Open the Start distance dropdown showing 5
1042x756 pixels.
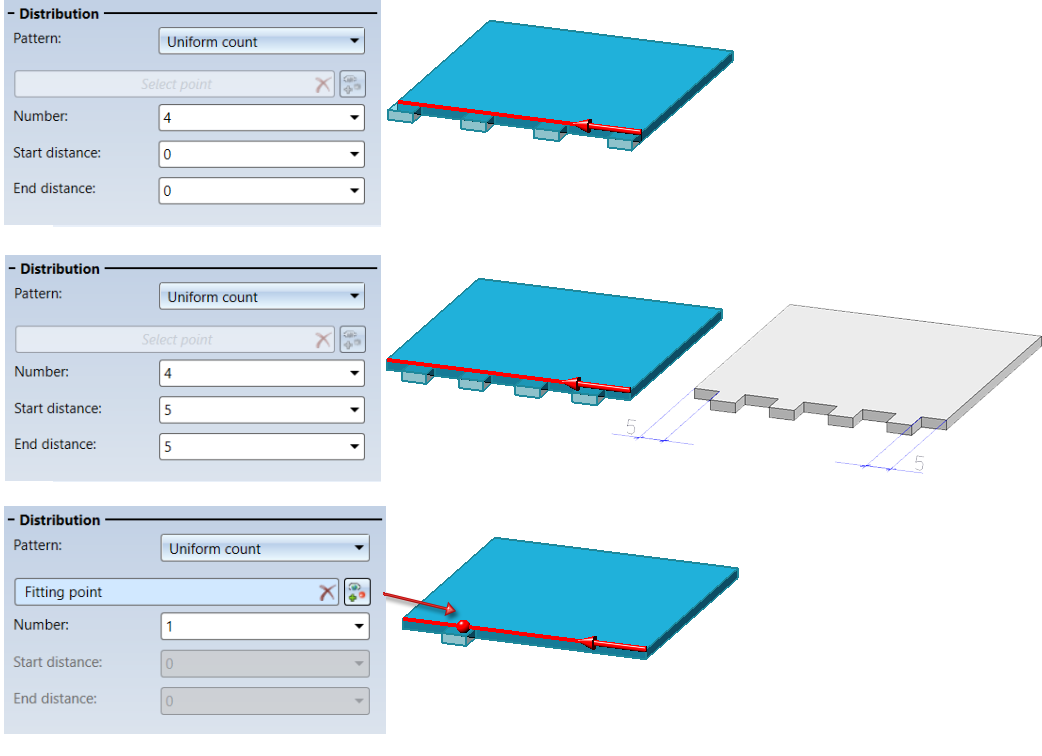click(262, 409)
